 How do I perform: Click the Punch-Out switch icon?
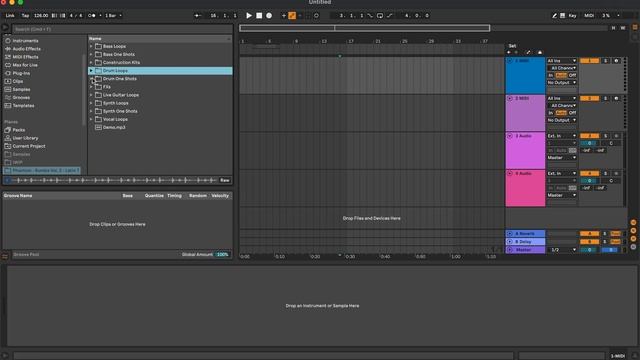point(390,16)
